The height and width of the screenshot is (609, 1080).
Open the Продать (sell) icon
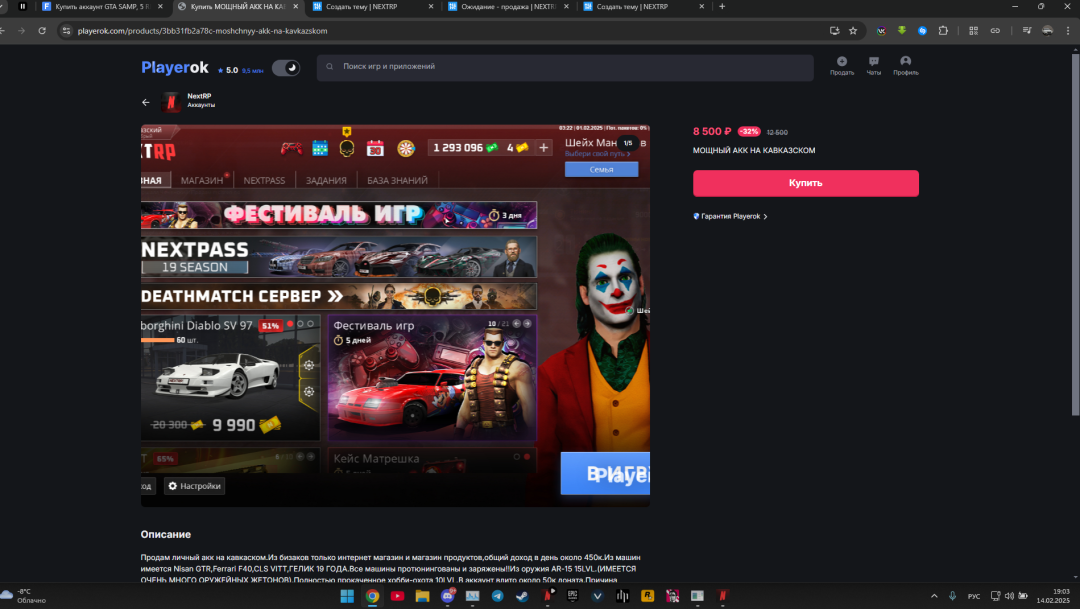coord(842,65)
